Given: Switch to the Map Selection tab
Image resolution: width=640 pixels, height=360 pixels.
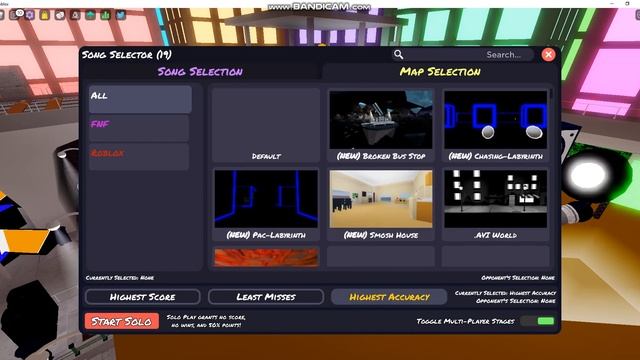Looking at the screenshot, I should [440, 71].
